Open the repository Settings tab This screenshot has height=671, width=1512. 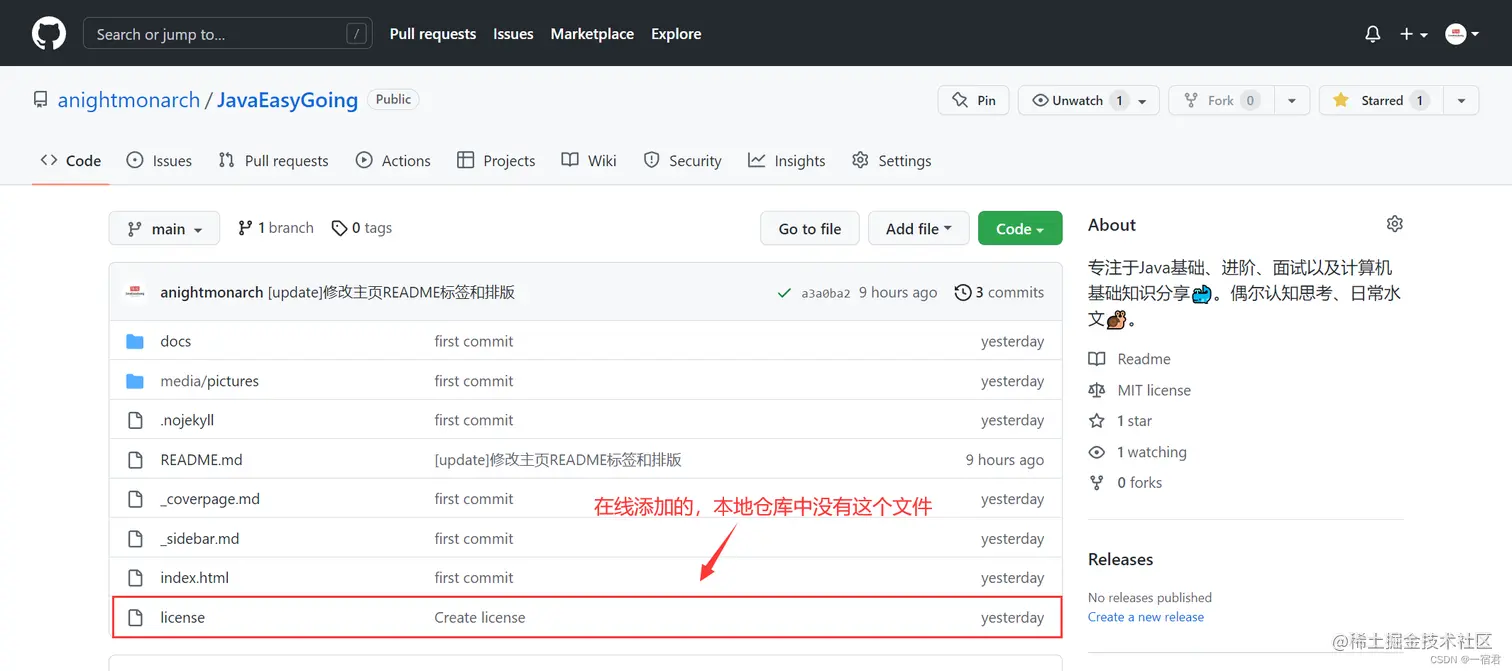pos(891,160)
